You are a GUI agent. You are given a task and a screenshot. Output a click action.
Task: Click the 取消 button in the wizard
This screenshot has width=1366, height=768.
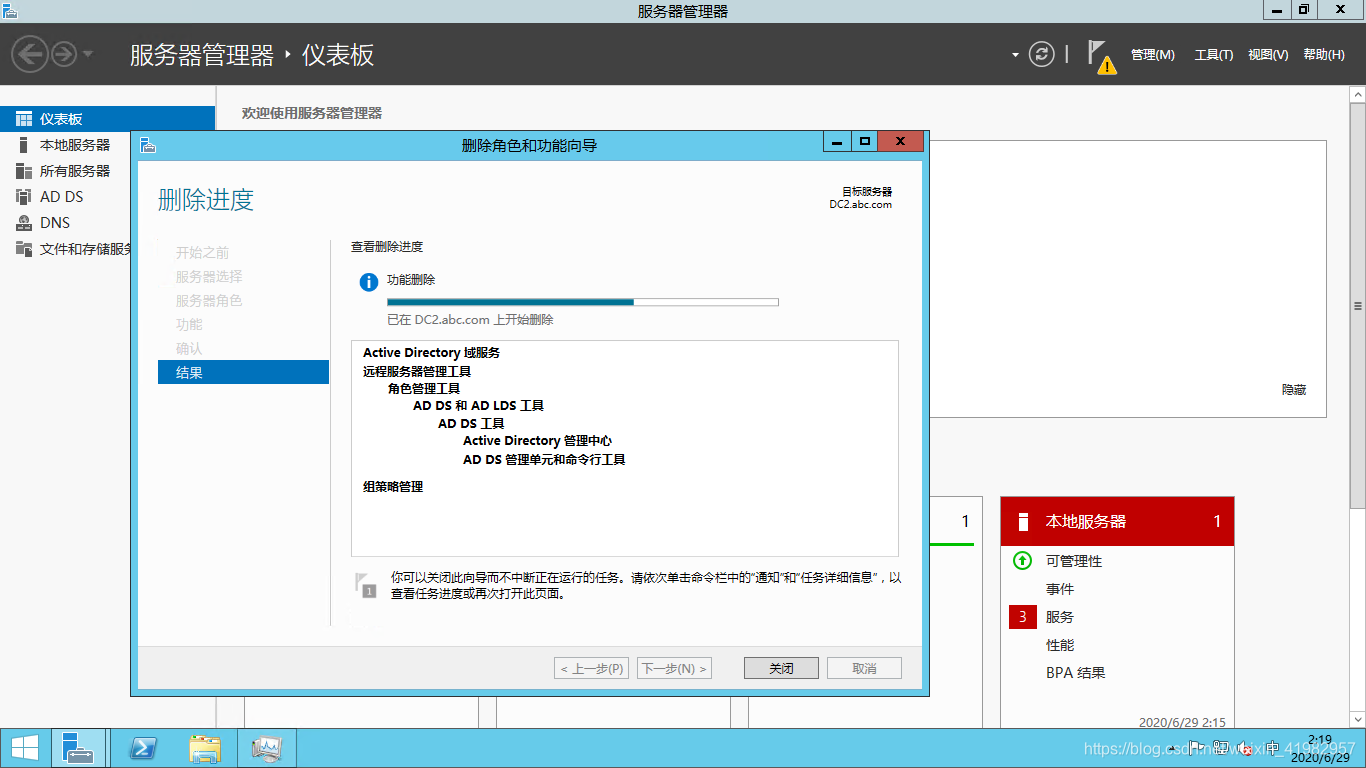tap(864, 668)
